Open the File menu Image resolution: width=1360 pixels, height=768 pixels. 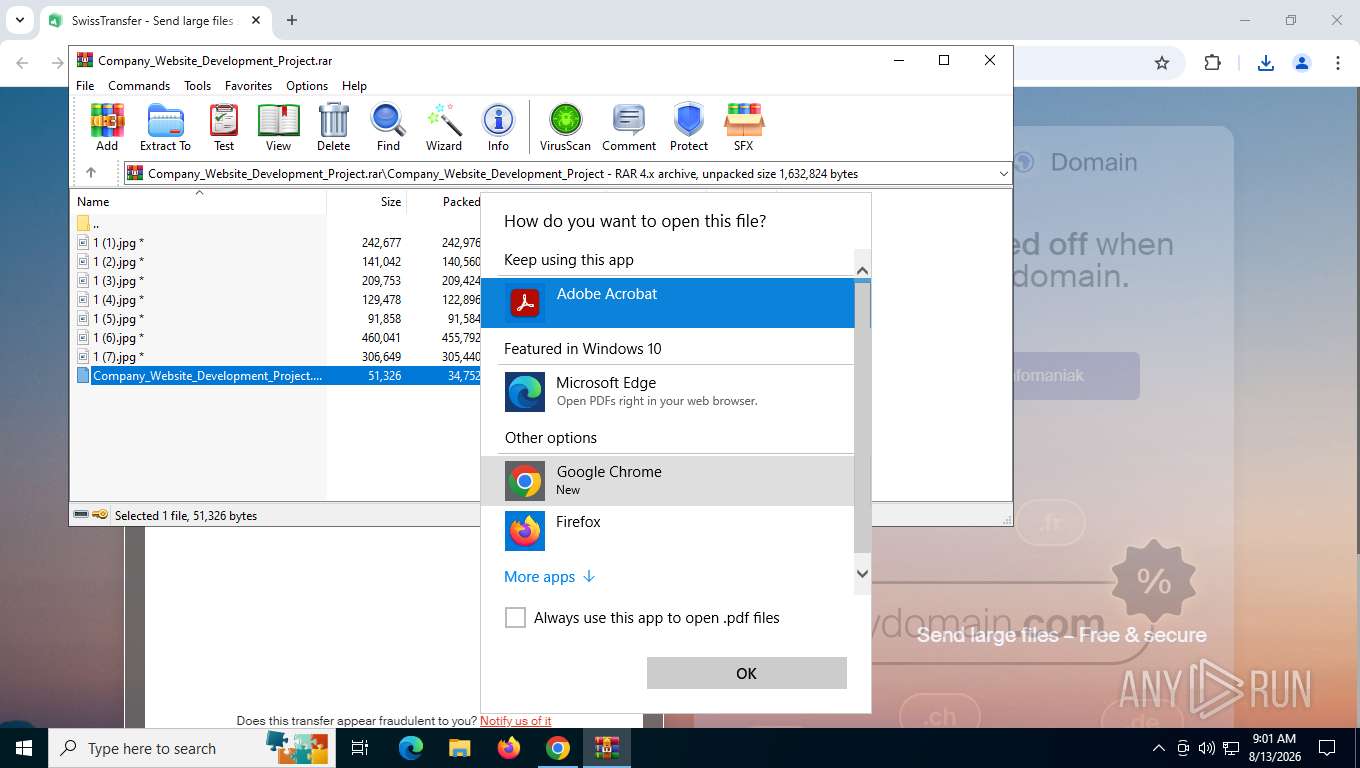coord(85,86)
